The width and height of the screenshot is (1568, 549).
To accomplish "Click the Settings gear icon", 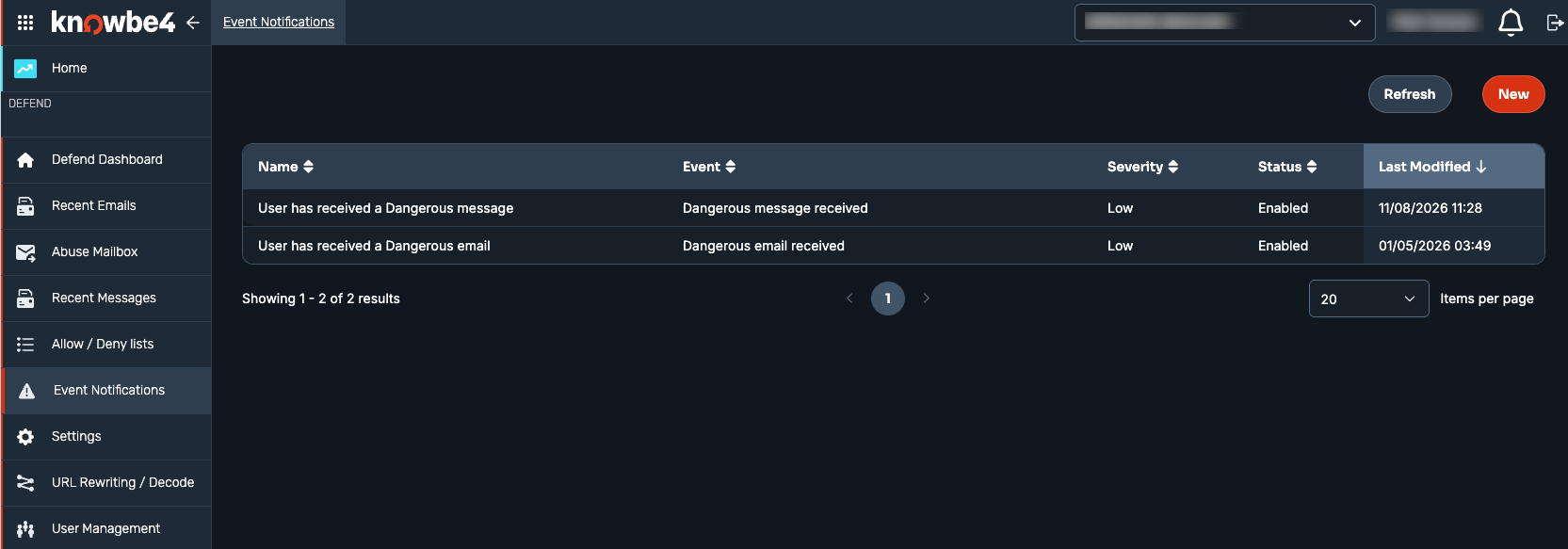I will tap(25, 437).
